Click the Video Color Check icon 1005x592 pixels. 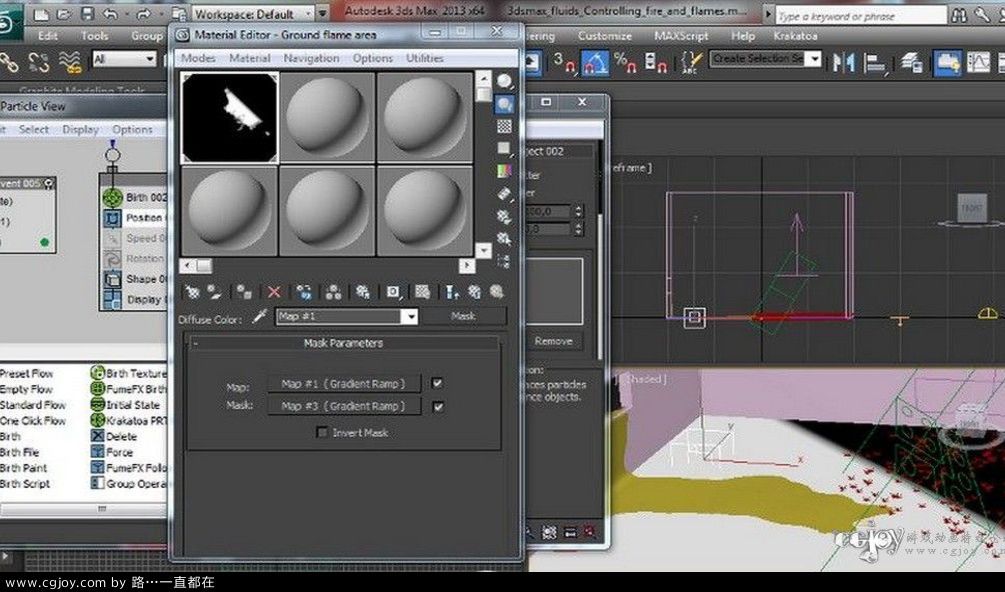coord(504,170)
